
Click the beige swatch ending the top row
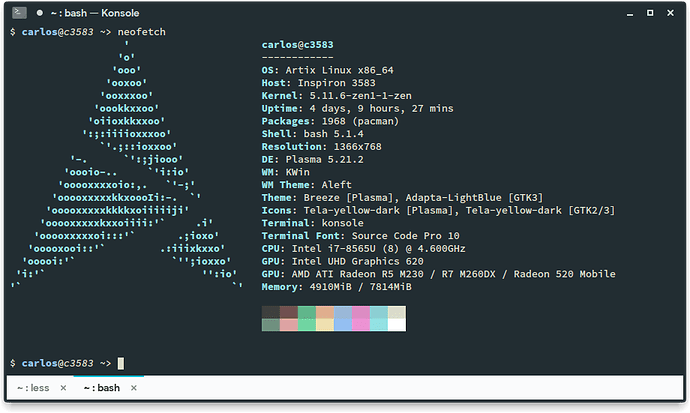pos(395,312)
